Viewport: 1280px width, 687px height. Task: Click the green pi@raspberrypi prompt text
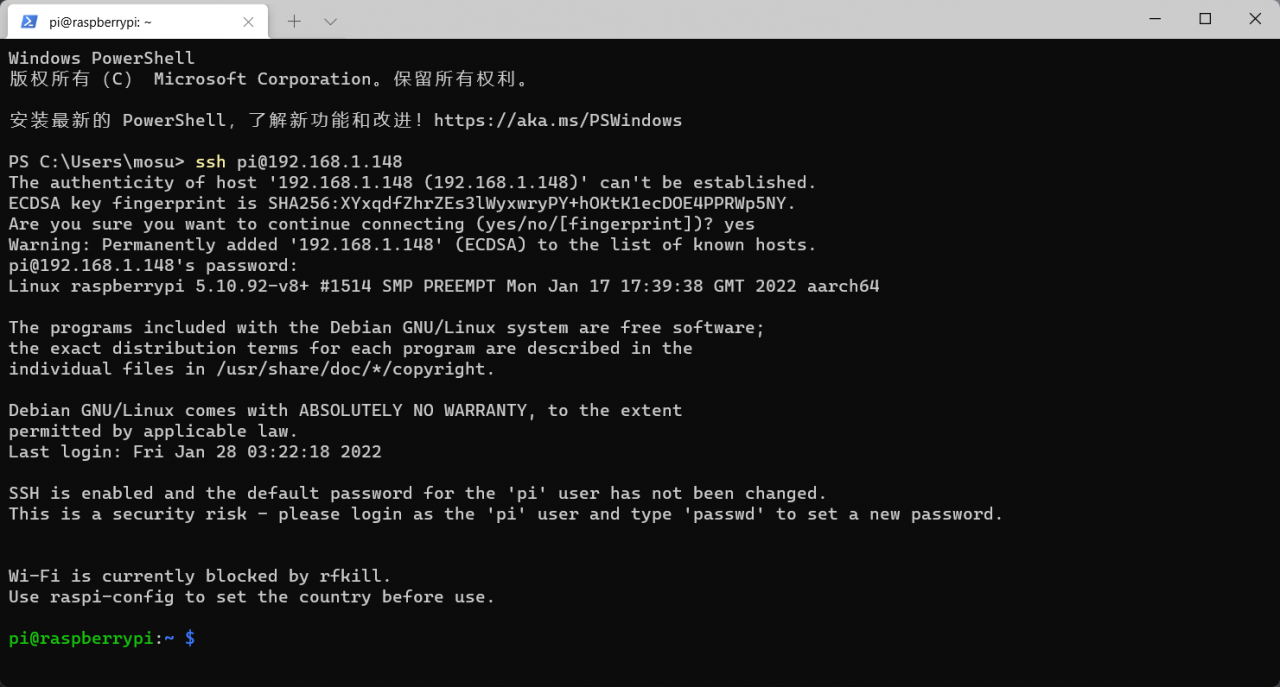(82, 638)
